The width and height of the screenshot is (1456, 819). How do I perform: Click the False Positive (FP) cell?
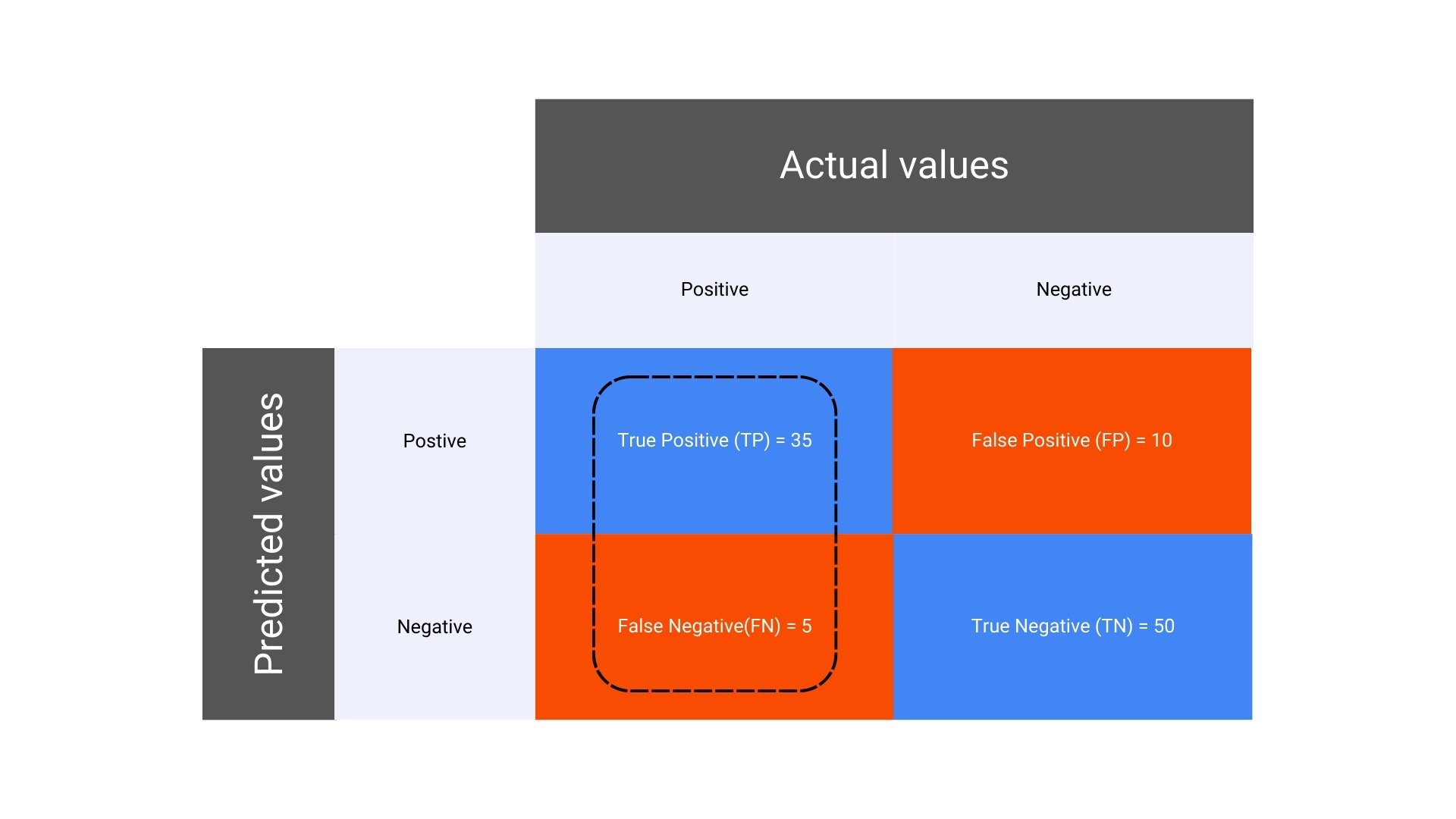coord(1071,440)
